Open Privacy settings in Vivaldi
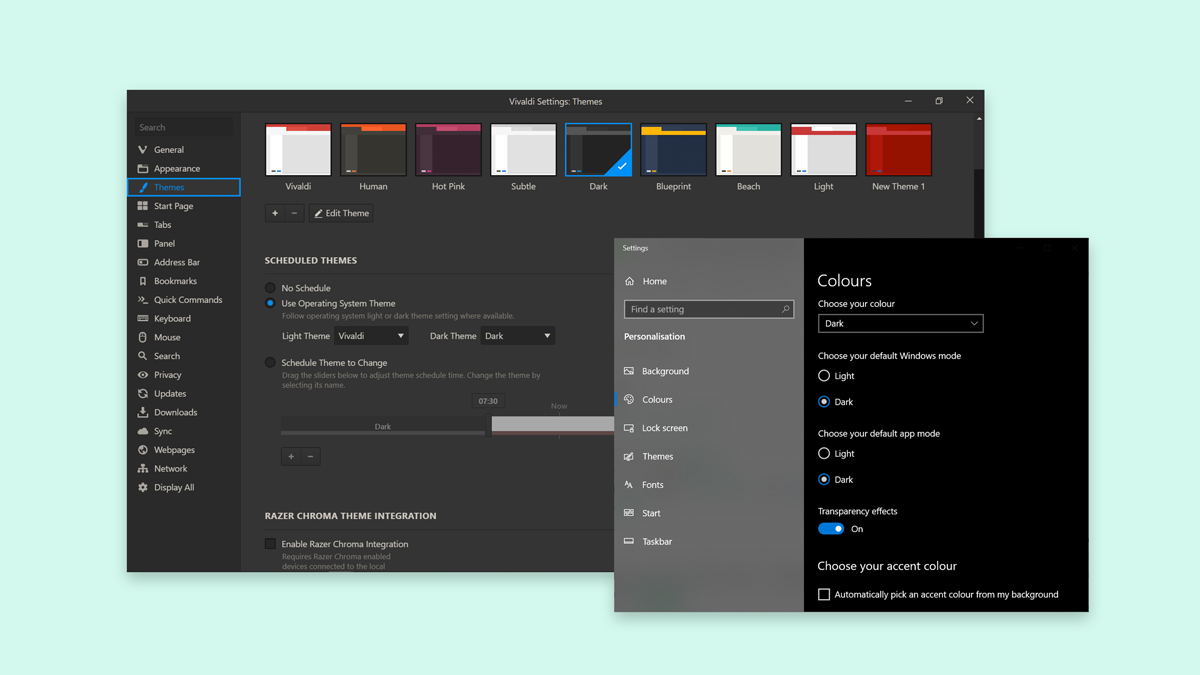This screenshot has width=1200, height=675. [x=184, y=375]
